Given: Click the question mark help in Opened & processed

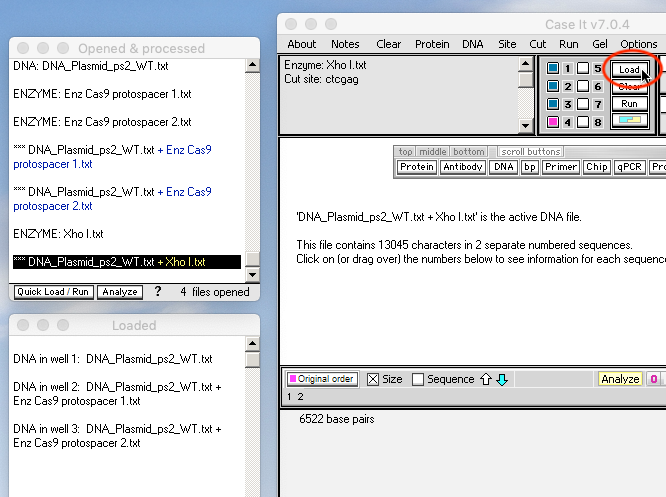Looking at the screenshot, I should (158, 291).
